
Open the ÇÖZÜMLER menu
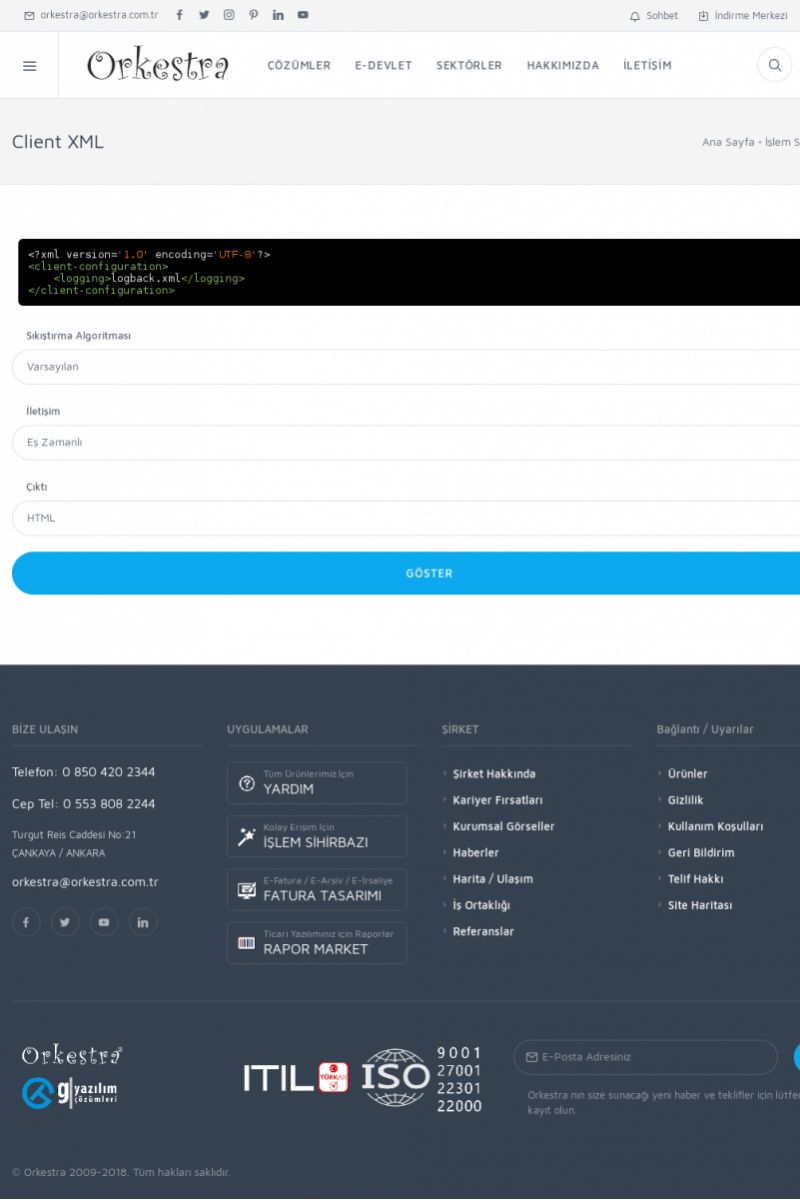click(x=298, y=66)
